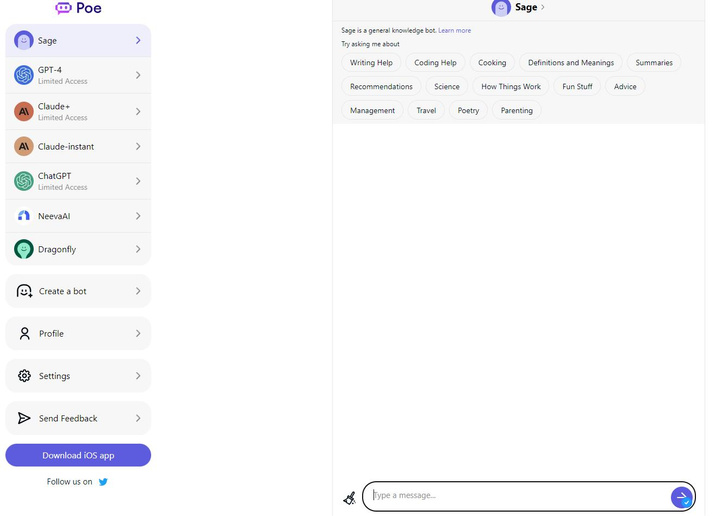Expand the Profile row chevron
The width and height of the screenshot is (728, 516).
click(138, 334)
